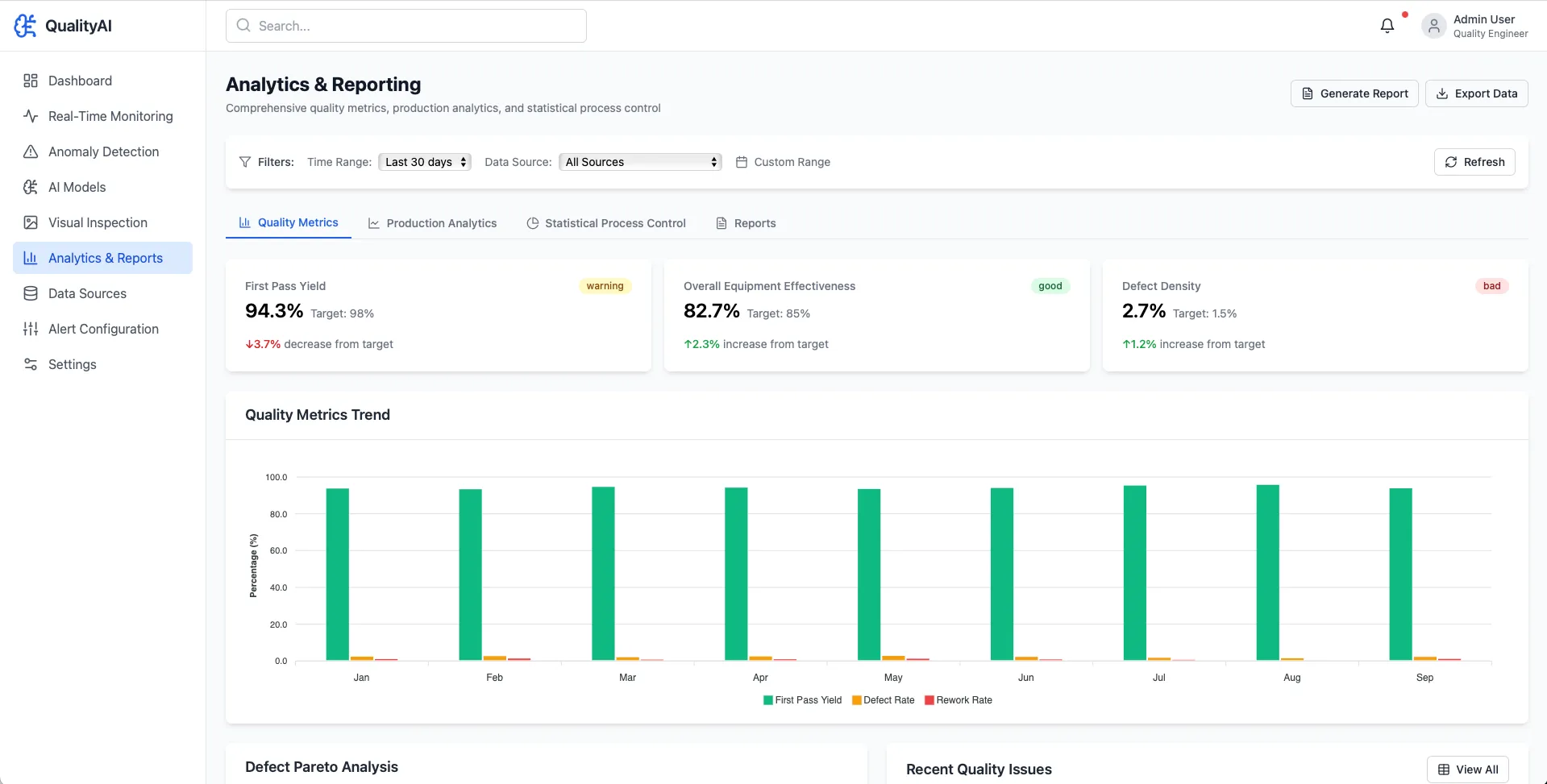1547x784 pixels.
Task: Click the Settings icon in sidebar
Action: [31, 364]
